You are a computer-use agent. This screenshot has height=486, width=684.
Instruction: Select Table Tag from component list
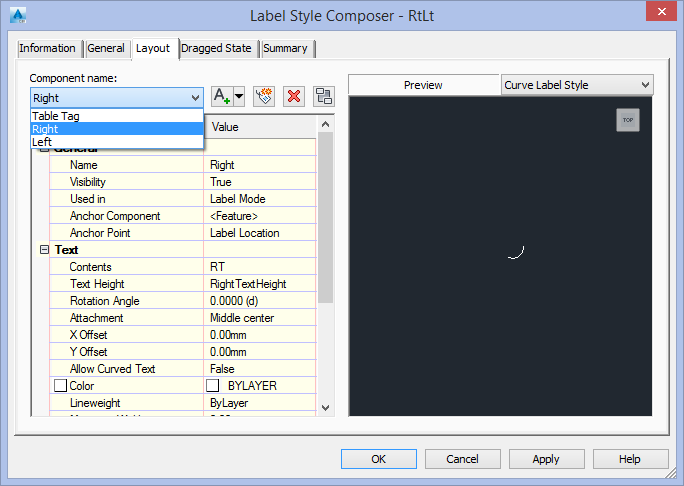[117, 116]
